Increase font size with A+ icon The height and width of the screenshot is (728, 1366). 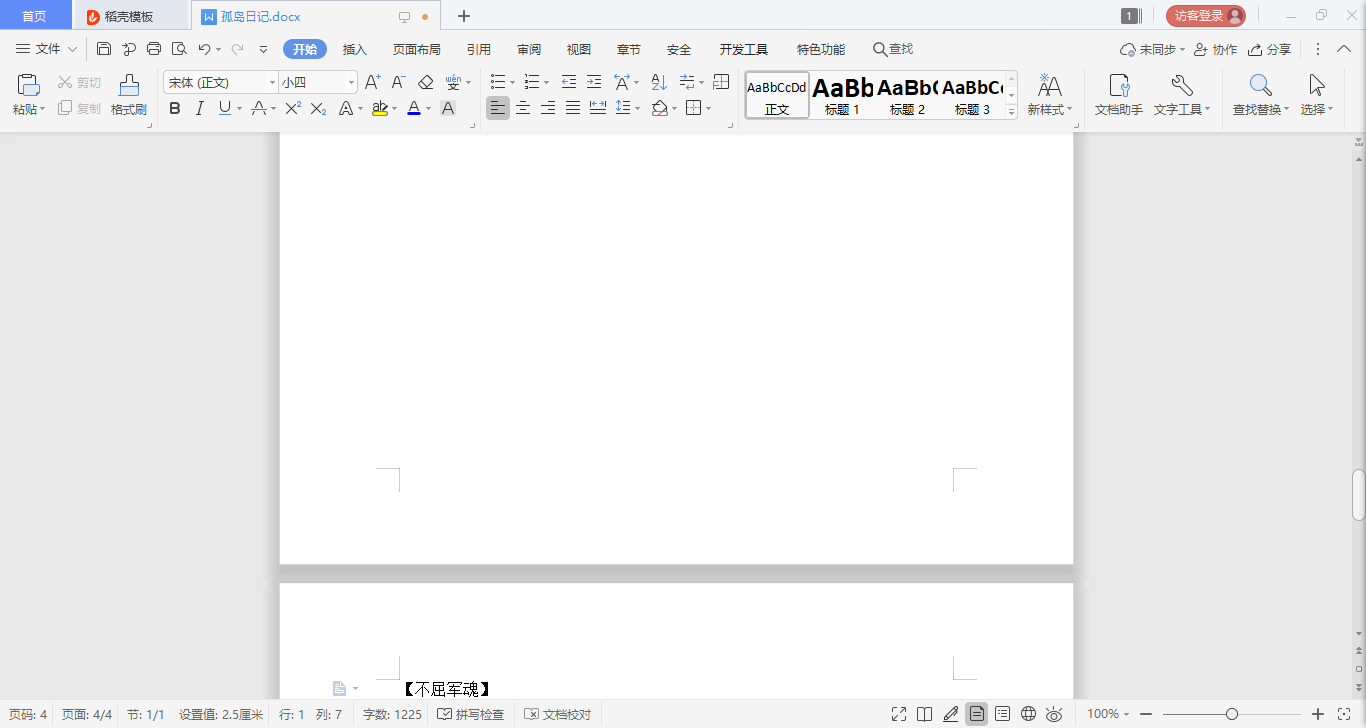[372, 82]
